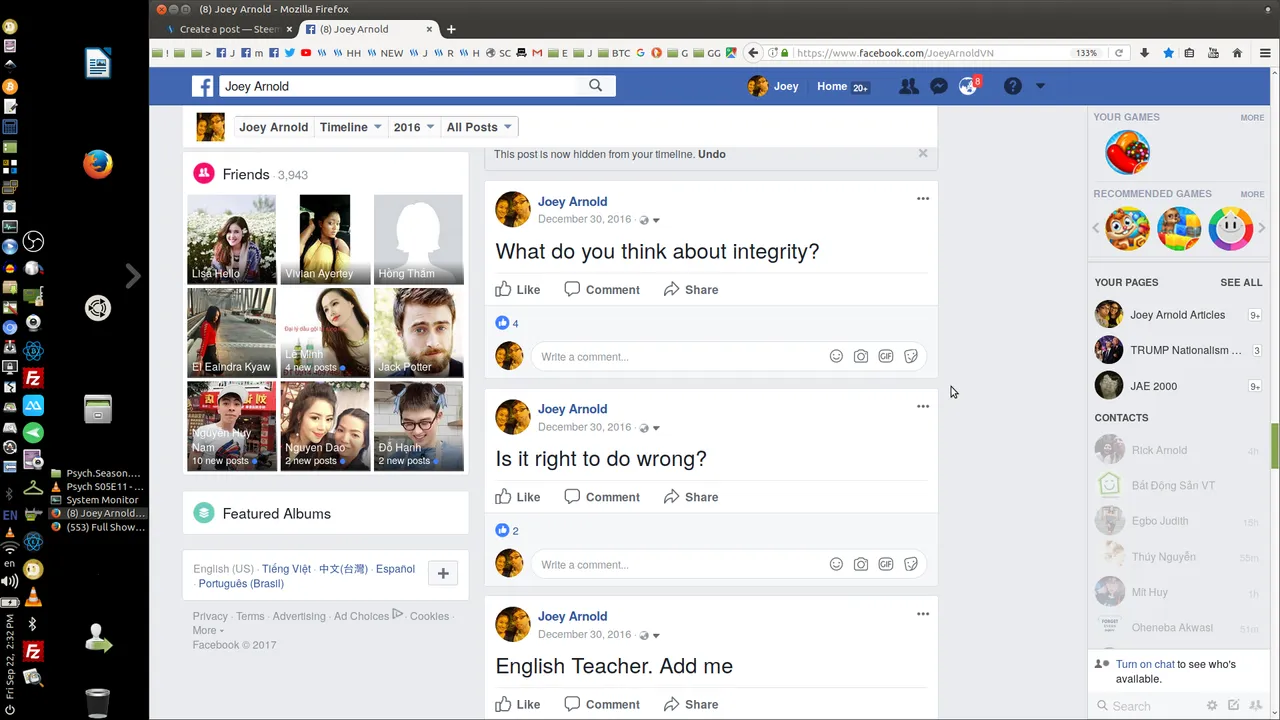Open Firefox hamburger menu

(x=1265, y=53)
